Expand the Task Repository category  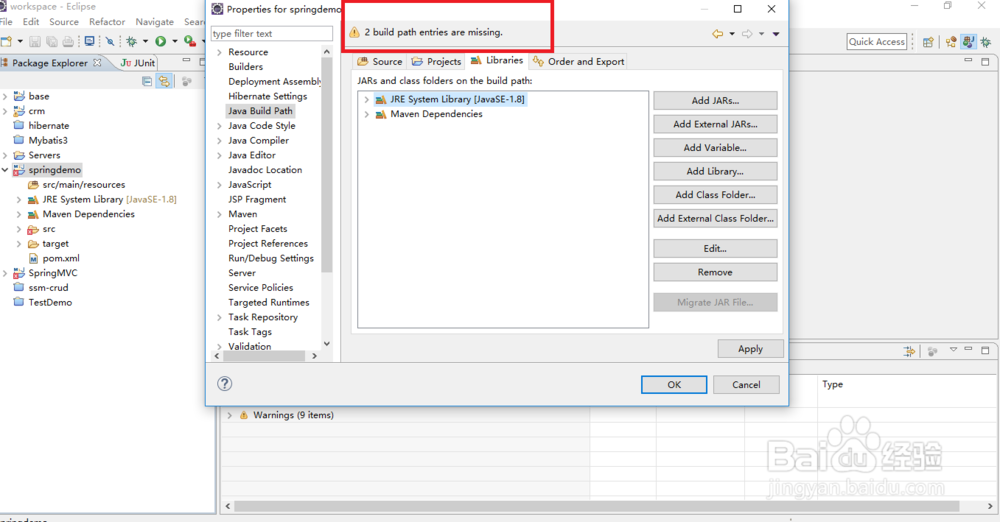(219, 317)
